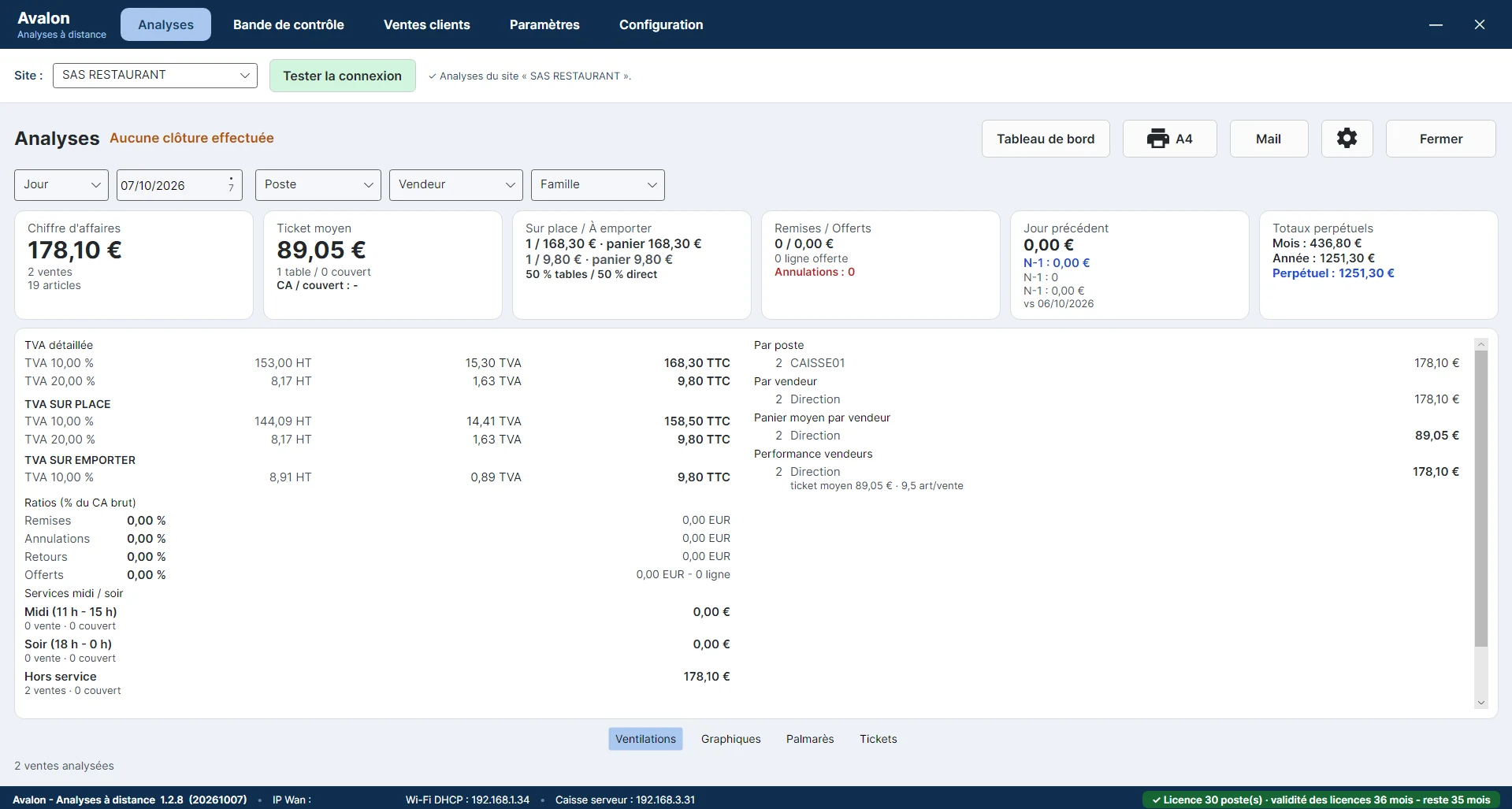The height and width of the screenshot is (809, 1512).
Task: Click Sur place / À emporter card
Action: tap(632, 265)
